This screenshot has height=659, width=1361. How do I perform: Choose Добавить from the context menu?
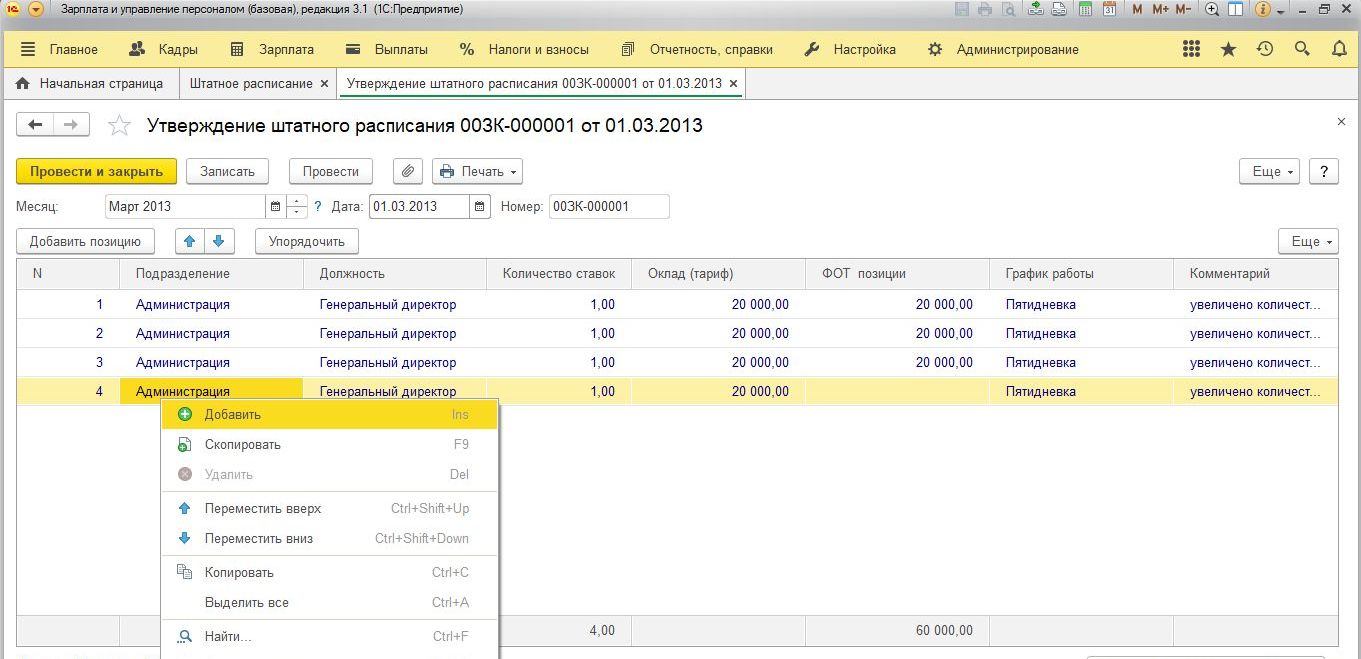pyautogui.click(x=232, y=415)
